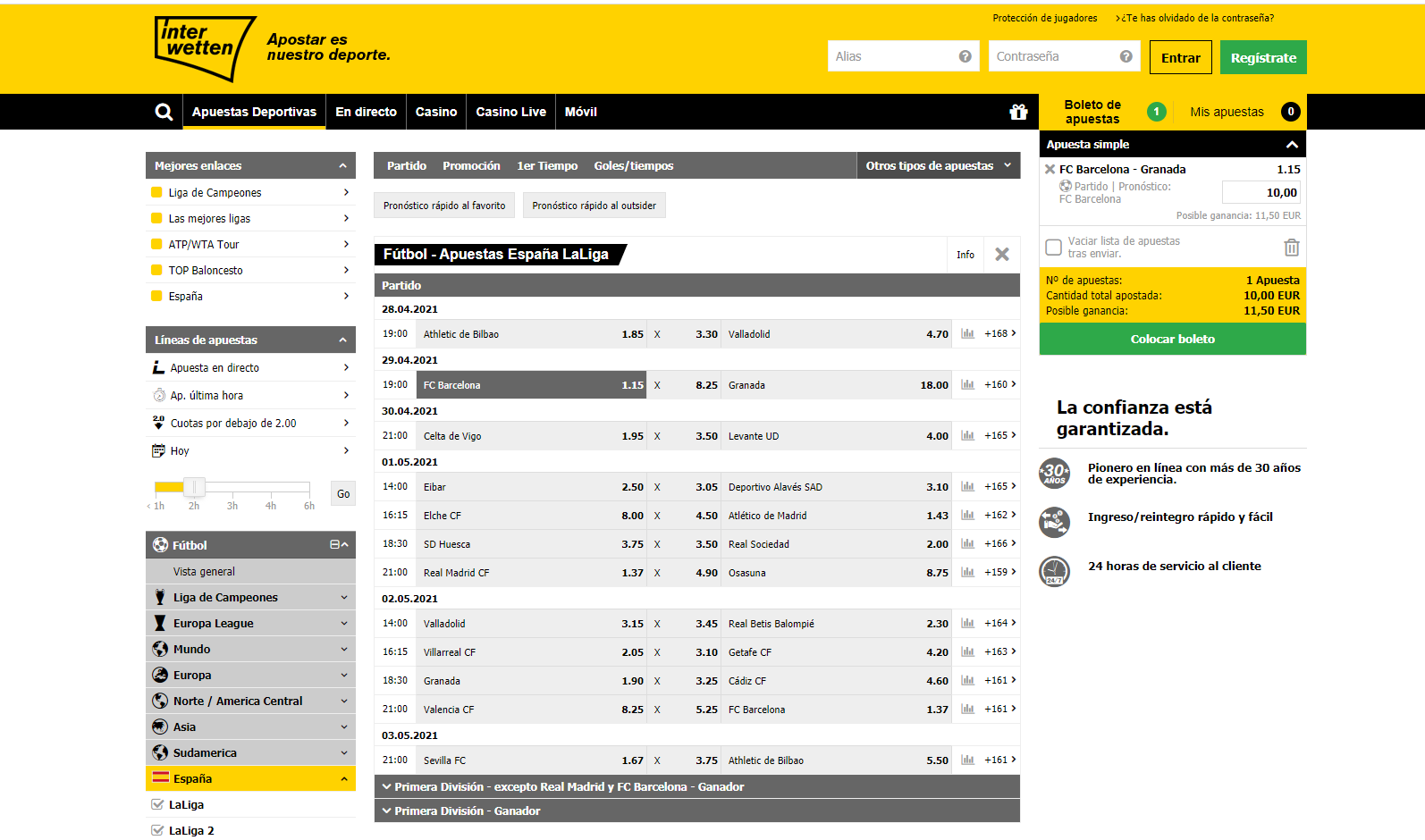Open the gift promotions icon

(1018, 112)
